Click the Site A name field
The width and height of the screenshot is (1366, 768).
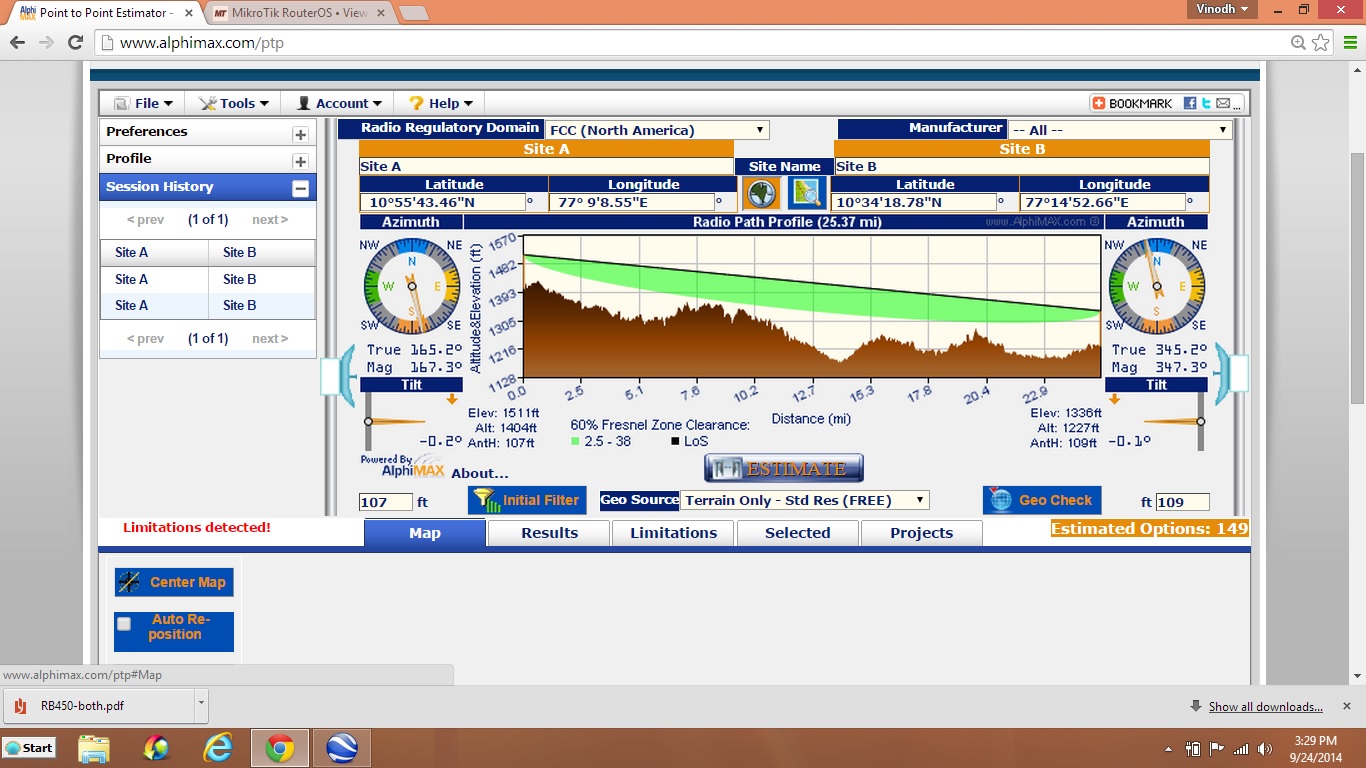546,166
